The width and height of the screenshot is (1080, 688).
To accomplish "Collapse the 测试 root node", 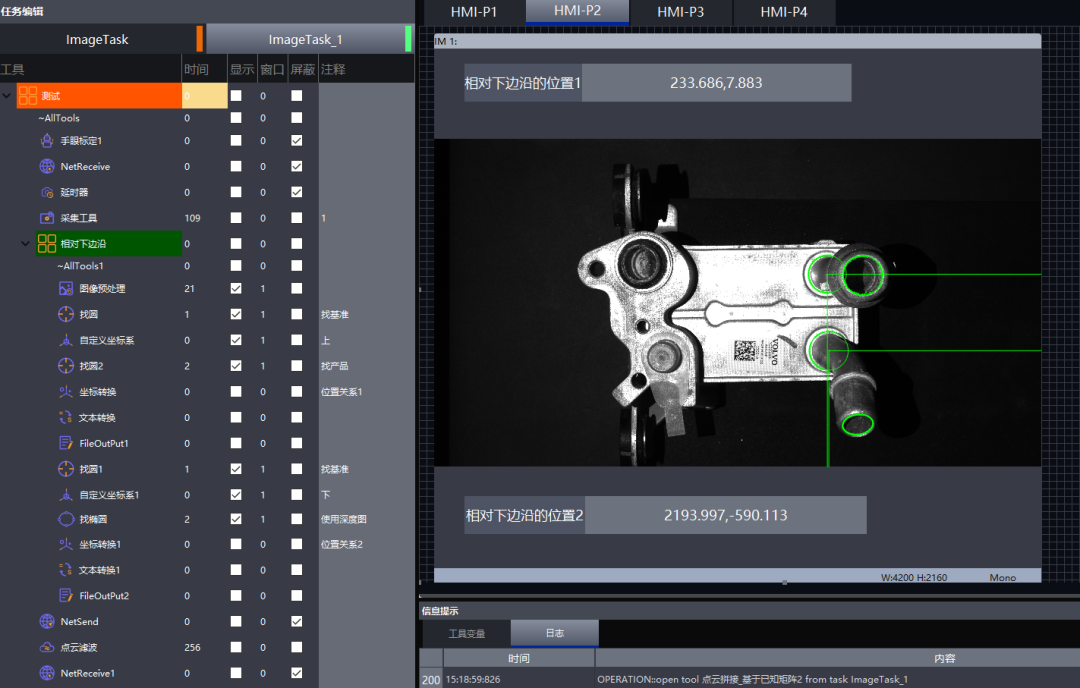I will [8, 96].
